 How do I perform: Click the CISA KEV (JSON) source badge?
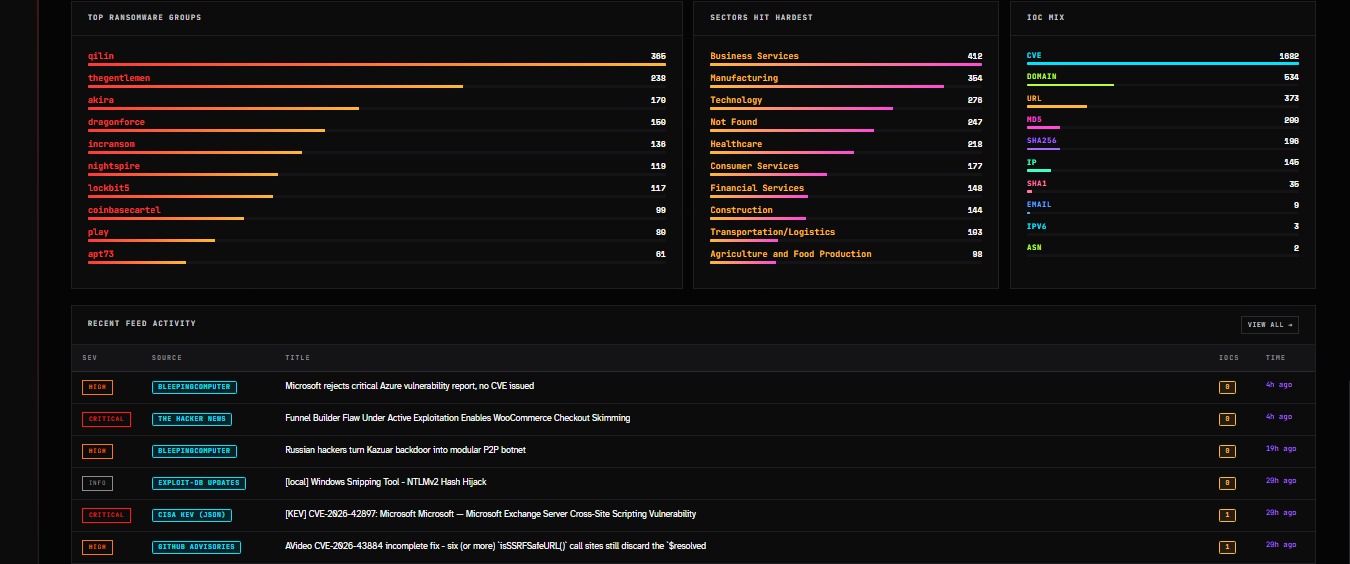[x=194, y=515]
